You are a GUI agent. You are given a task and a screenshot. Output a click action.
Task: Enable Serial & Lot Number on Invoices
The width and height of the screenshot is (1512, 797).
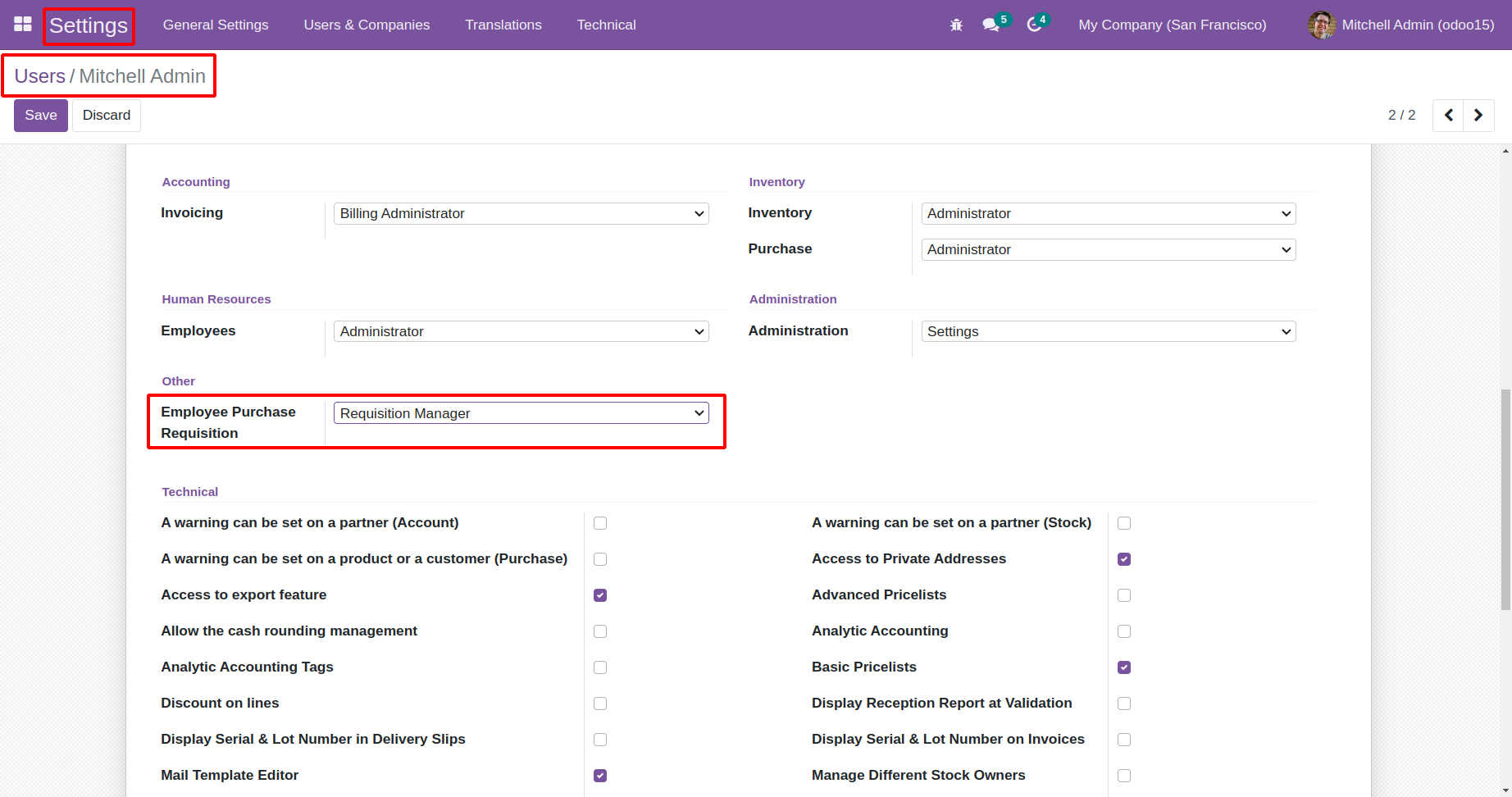[x=1124, y=740]
